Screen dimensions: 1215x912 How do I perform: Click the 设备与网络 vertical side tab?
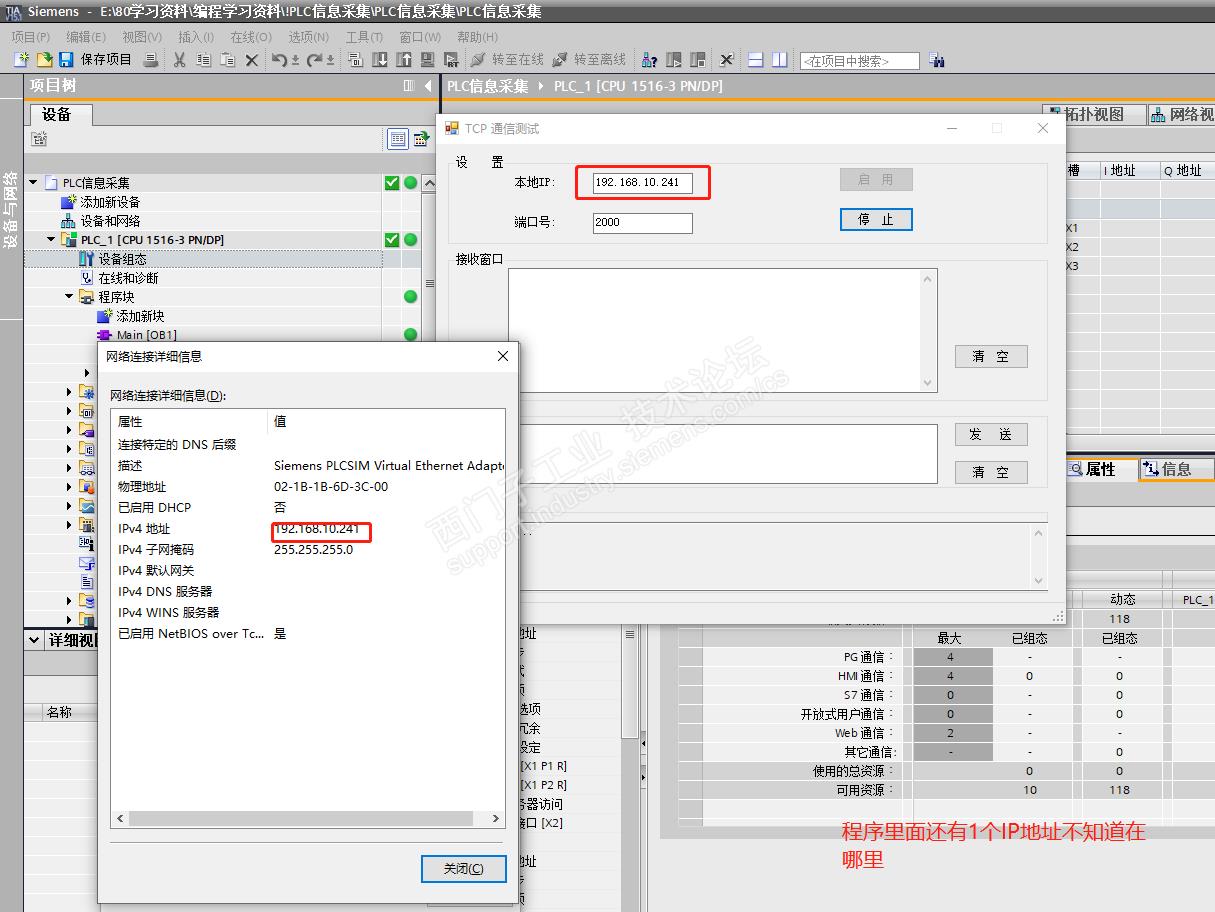[x=10, y=211]
